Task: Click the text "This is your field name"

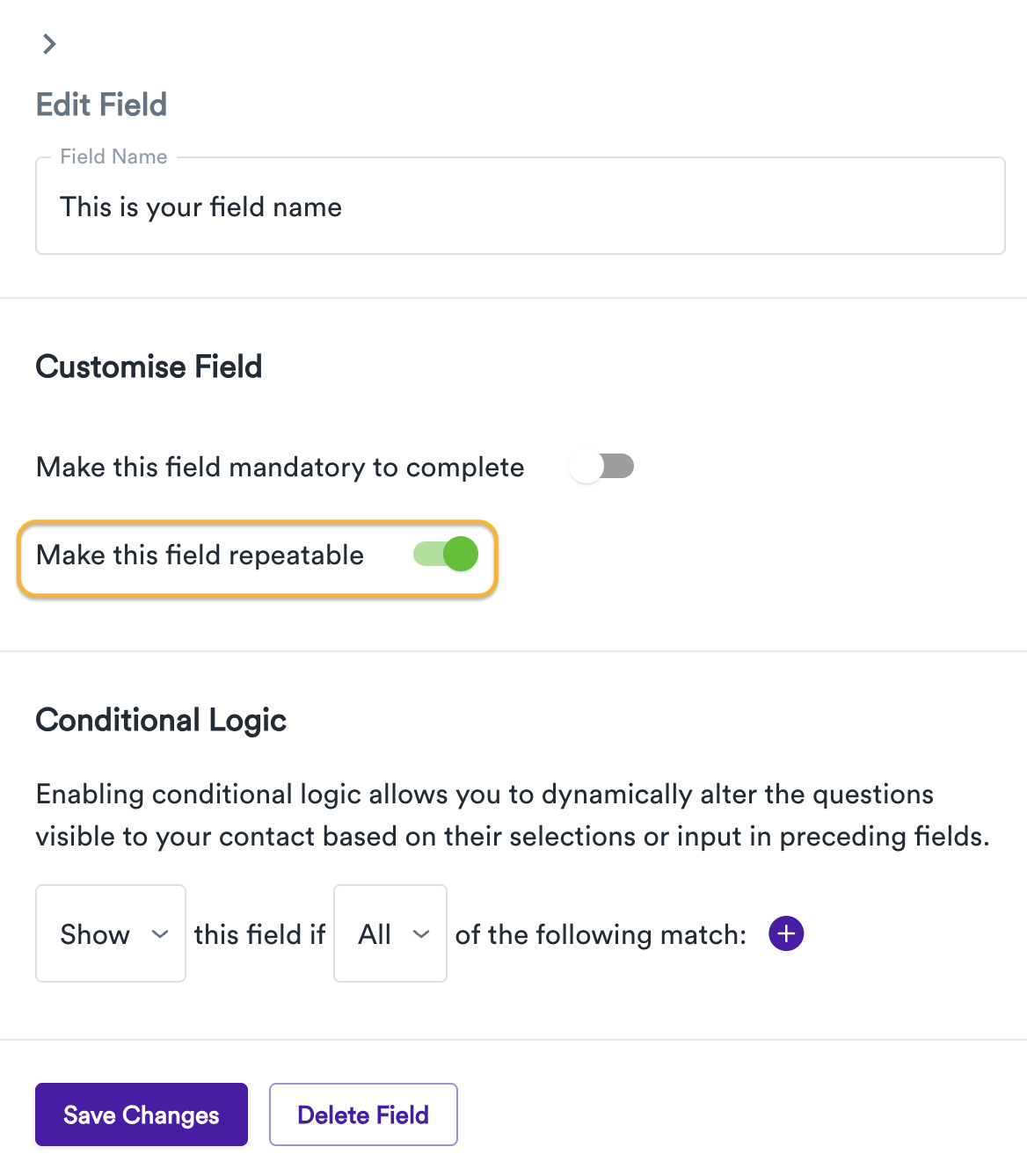Action: point(200,207)
